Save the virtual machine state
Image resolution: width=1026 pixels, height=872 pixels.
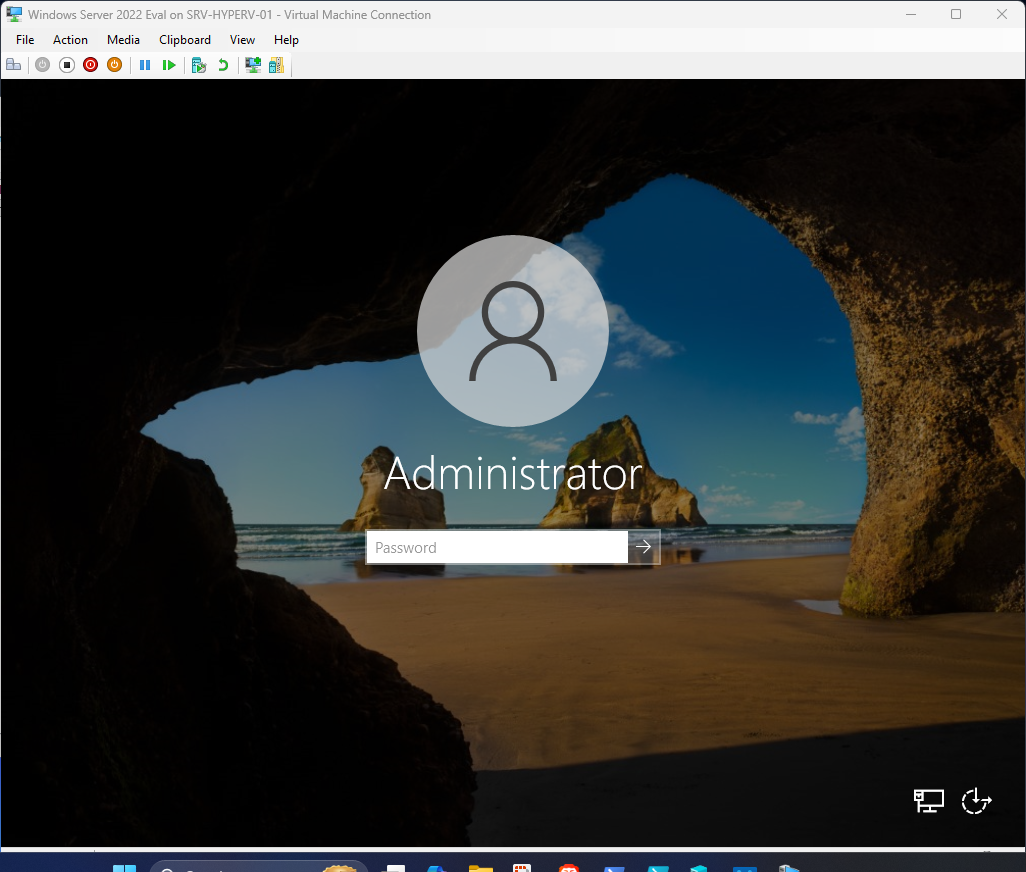(114, 64)
